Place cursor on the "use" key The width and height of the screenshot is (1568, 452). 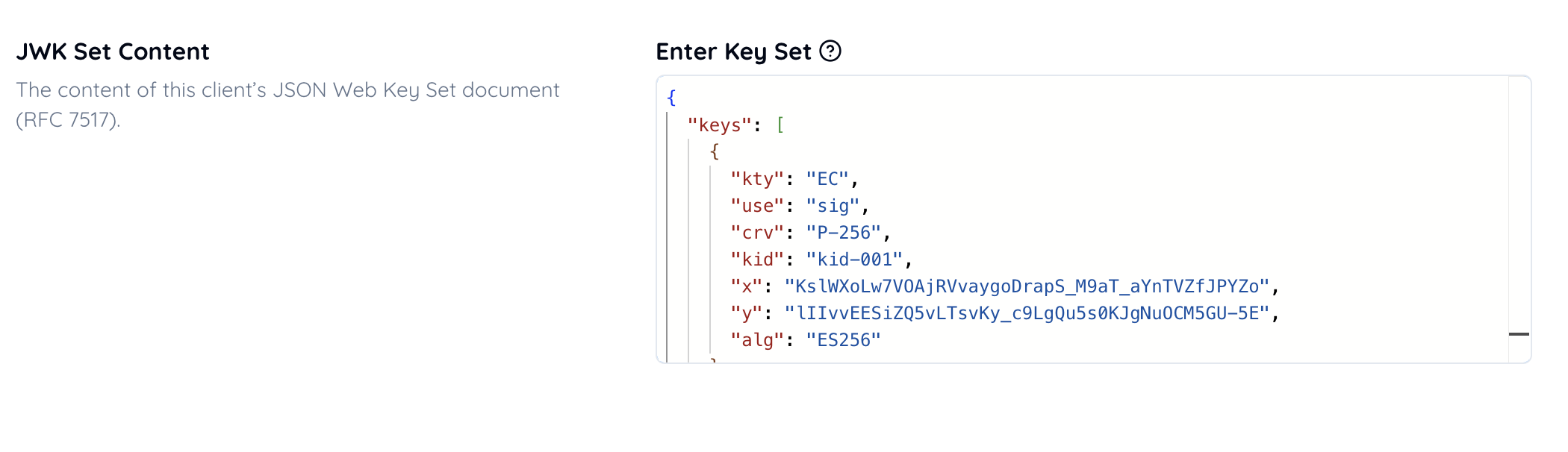[x=757, y=206]
